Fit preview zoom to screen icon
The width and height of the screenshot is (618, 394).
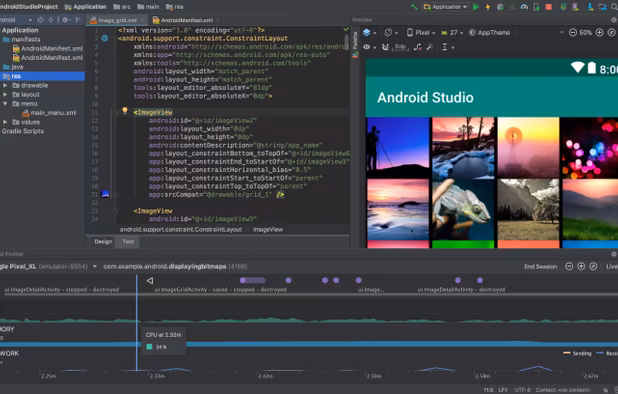612,33
